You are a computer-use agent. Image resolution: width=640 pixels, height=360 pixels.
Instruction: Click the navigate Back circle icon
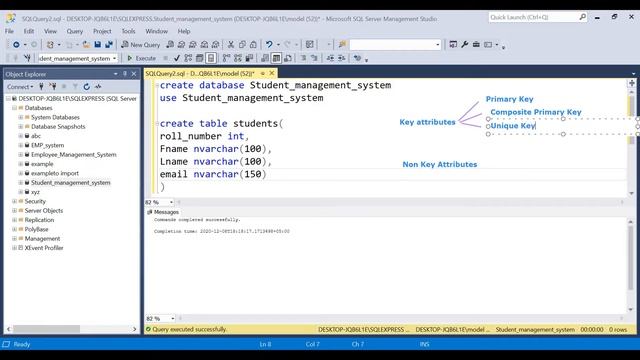coord(16,44)
